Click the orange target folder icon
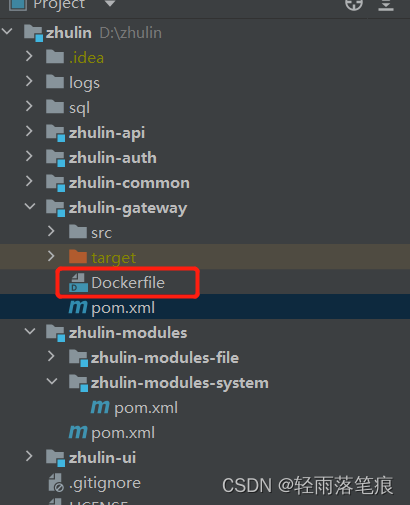Screen dimensions: 410x505 [78, 256]
